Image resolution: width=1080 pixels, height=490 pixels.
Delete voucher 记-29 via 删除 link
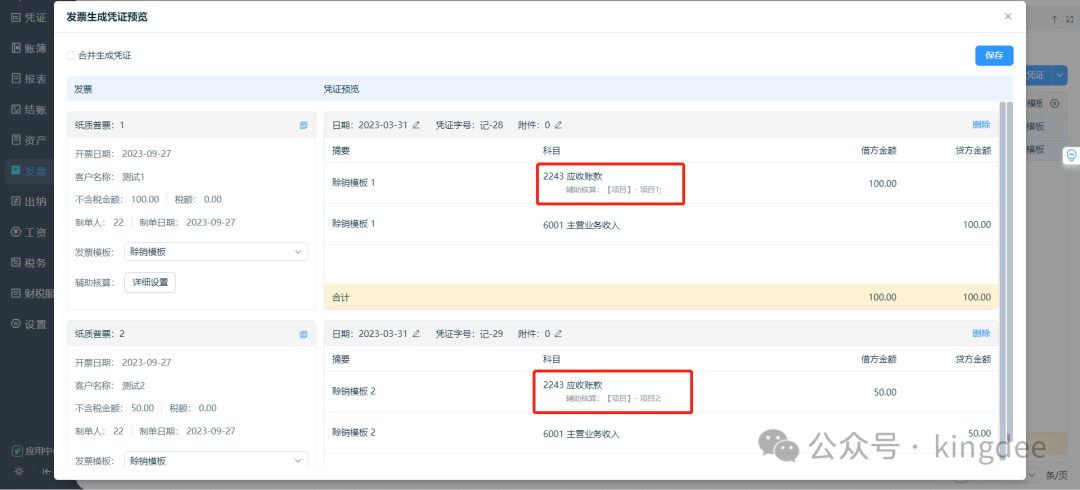pos(980,334)
